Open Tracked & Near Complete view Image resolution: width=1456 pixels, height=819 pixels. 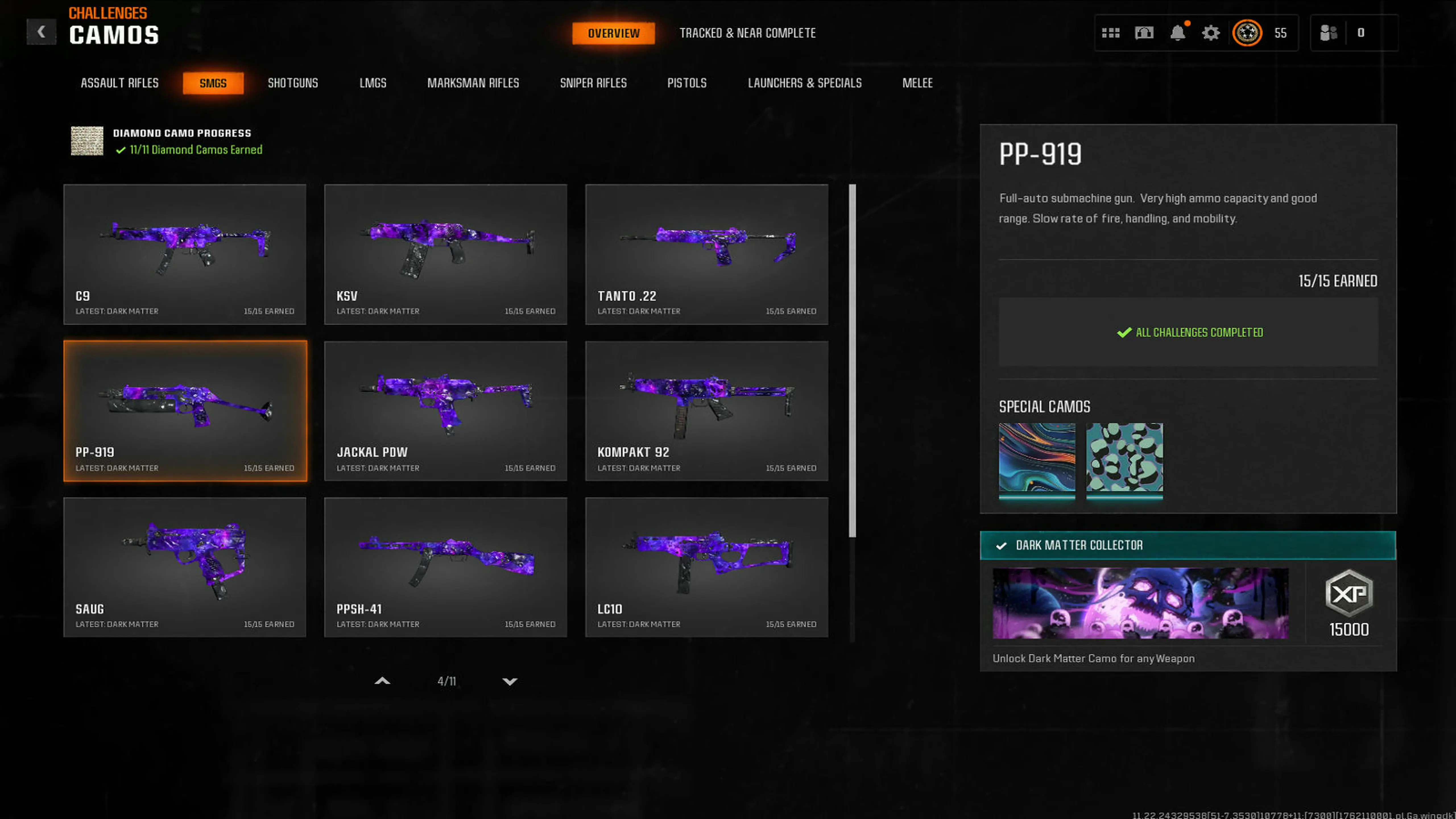coord(747,33)
